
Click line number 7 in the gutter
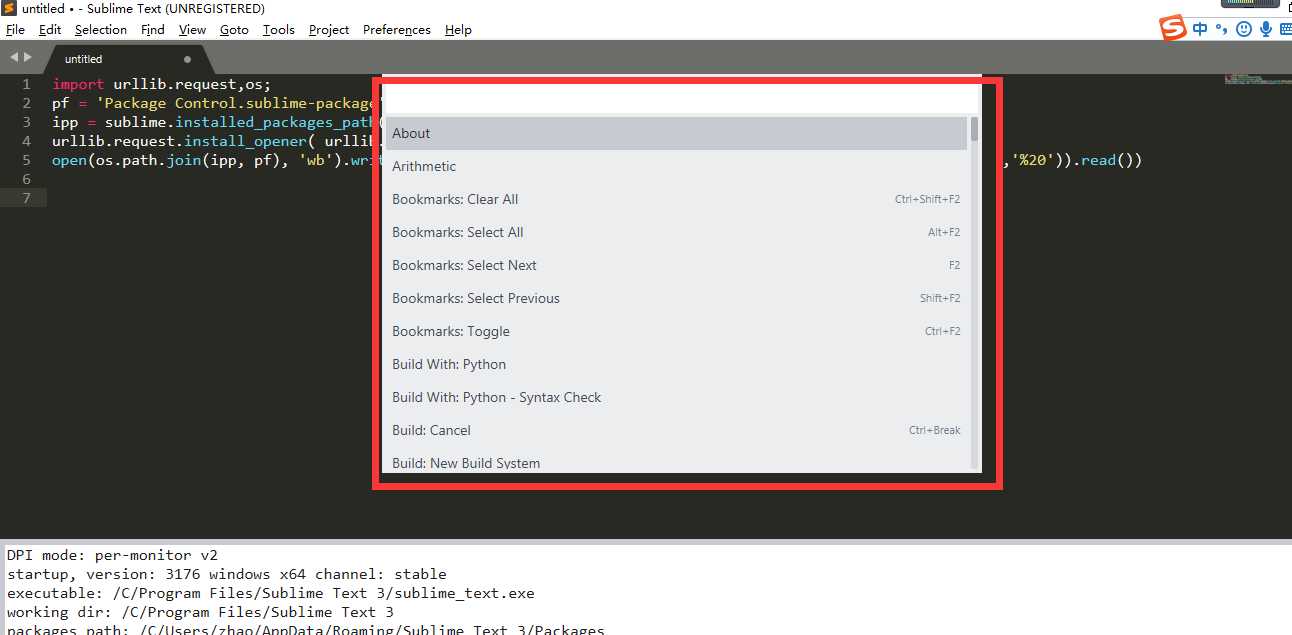click(27, 198)
